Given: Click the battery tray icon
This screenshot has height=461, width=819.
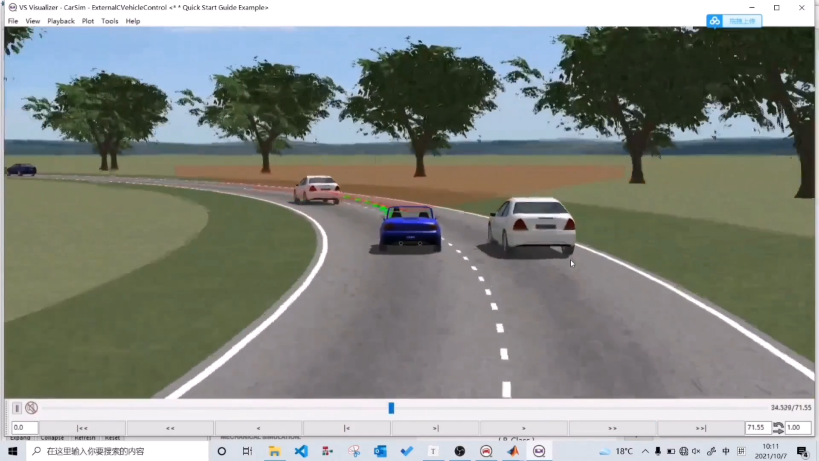Looking at the screenshot, I should (671, 451).
